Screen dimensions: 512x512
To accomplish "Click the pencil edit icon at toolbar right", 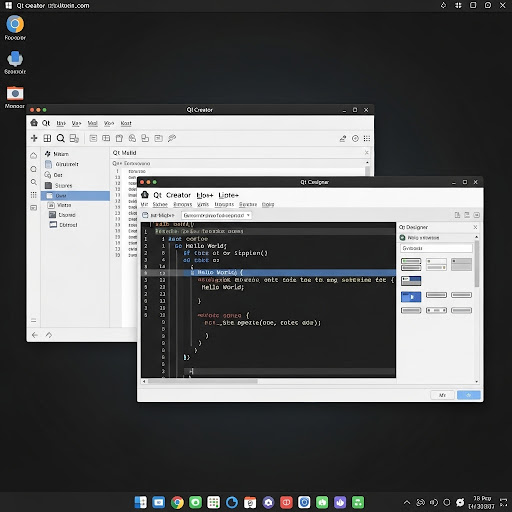I will pyautogui.click(x=343, y=138).
